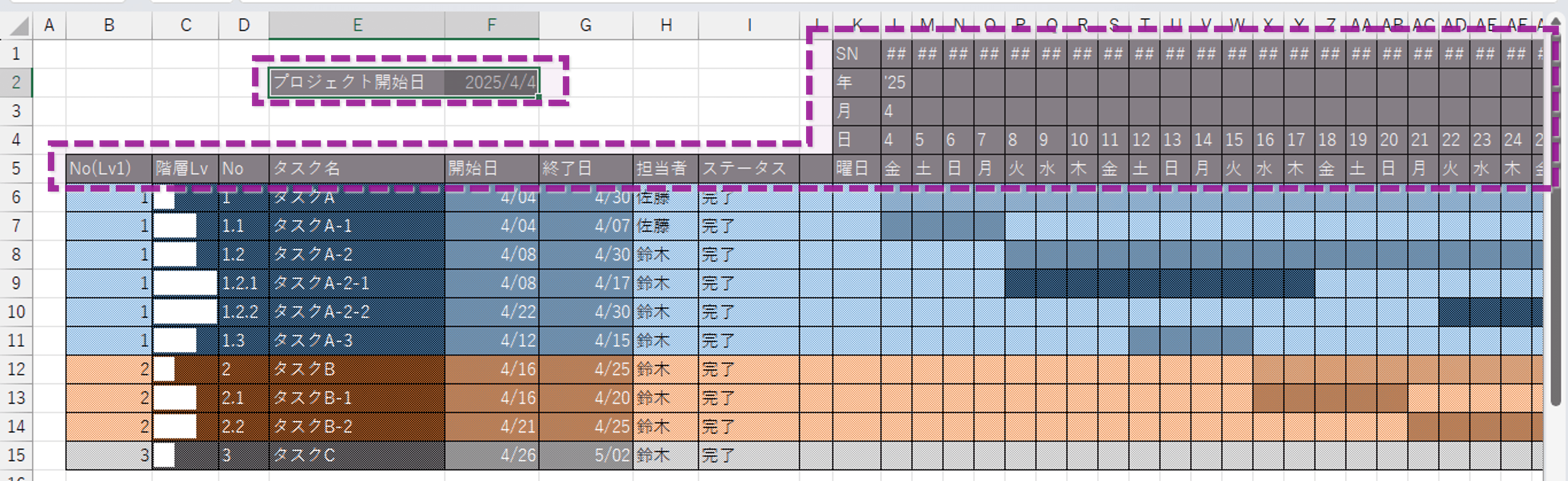Image resolution: width=1568 pixels, height=481 pixels.
Task: Select the タスクB-1 task name cell
Action: (x=356, y=398)
